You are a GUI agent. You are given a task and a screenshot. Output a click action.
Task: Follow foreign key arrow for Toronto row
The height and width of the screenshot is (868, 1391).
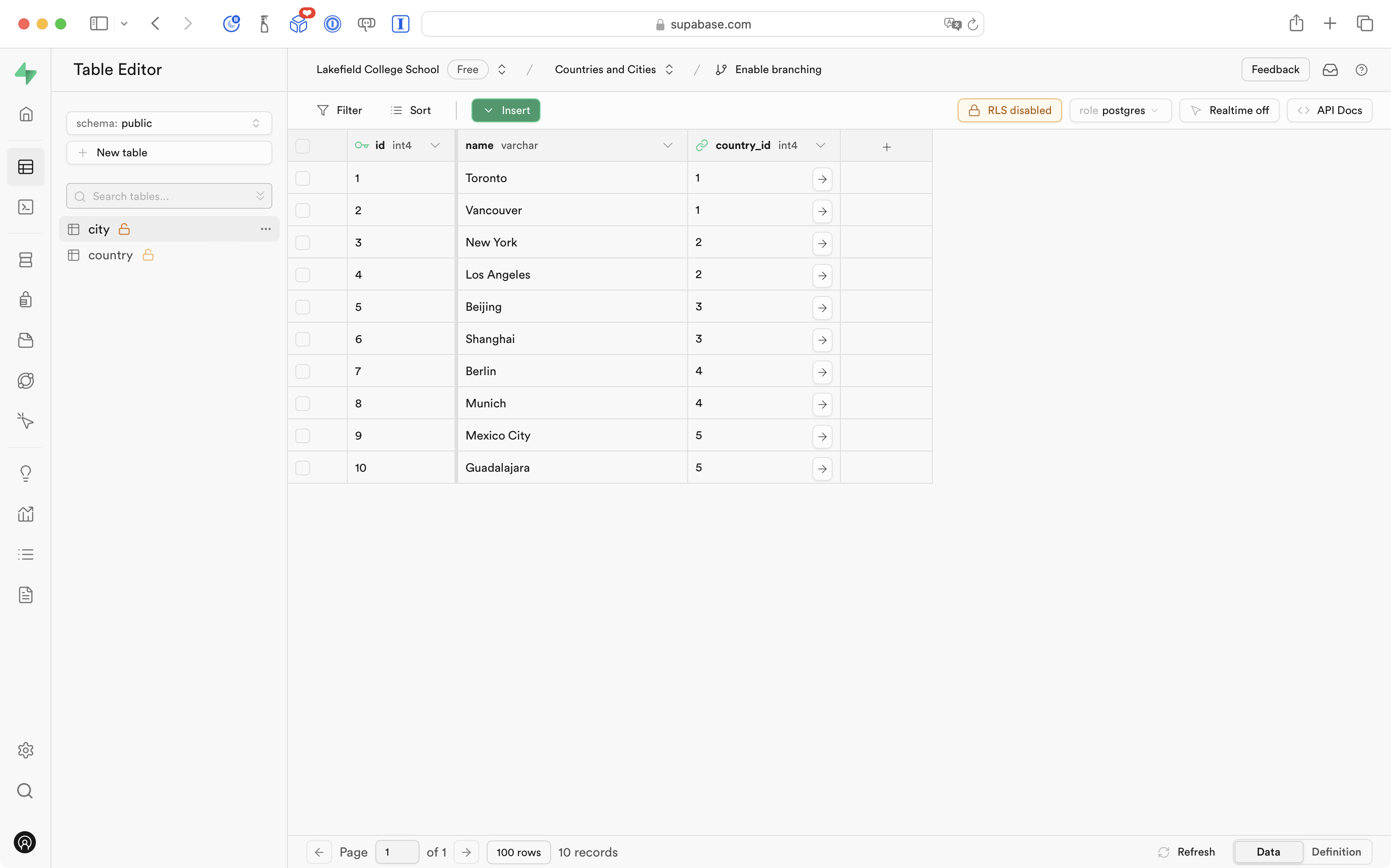click(x=822, y=179)
